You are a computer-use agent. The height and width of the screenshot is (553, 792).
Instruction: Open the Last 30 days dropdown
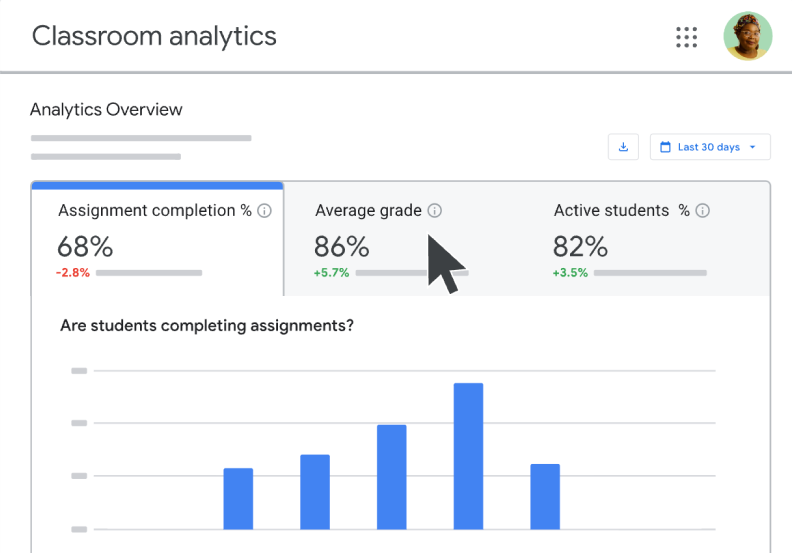coord(709,147)
